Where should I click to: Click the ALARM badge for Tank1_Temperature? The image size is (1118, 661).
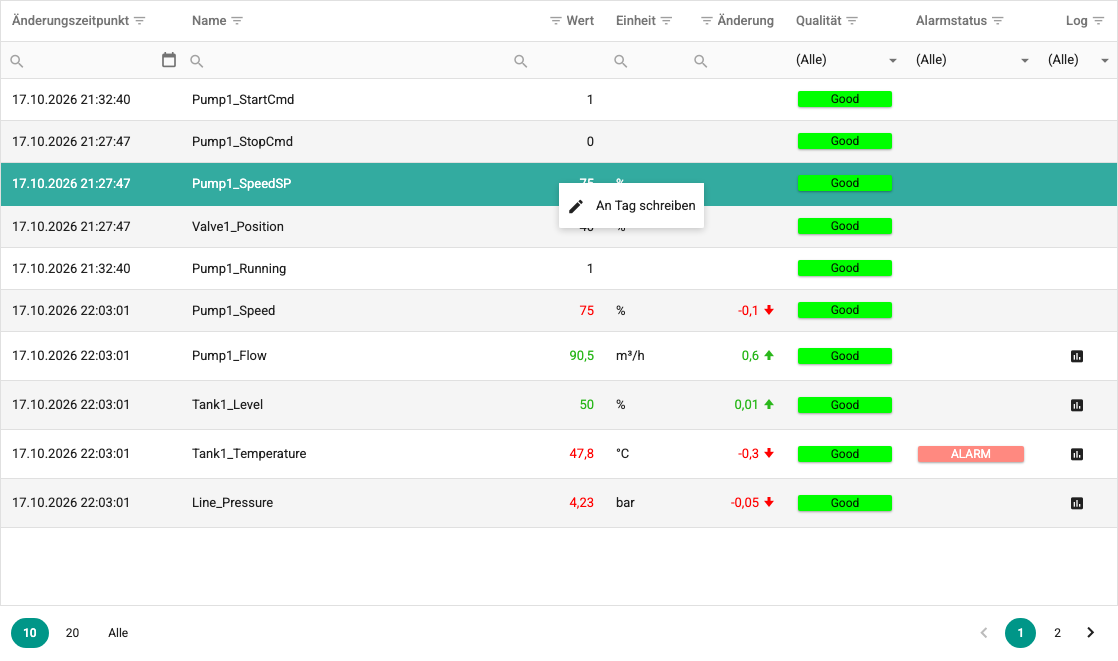[970, 454]
